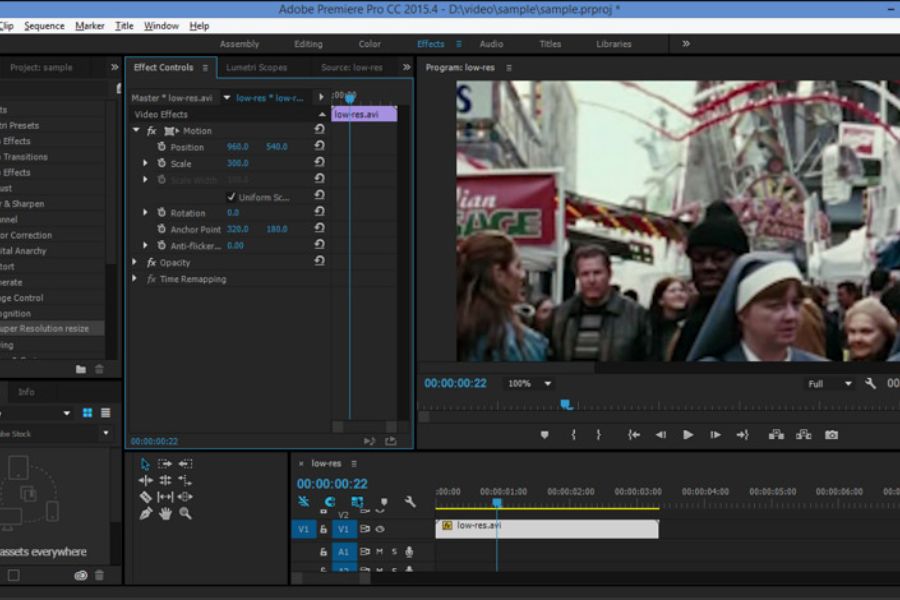Expand the Rotation property
The image size is (900, 600).
click(x=146, y=213)
